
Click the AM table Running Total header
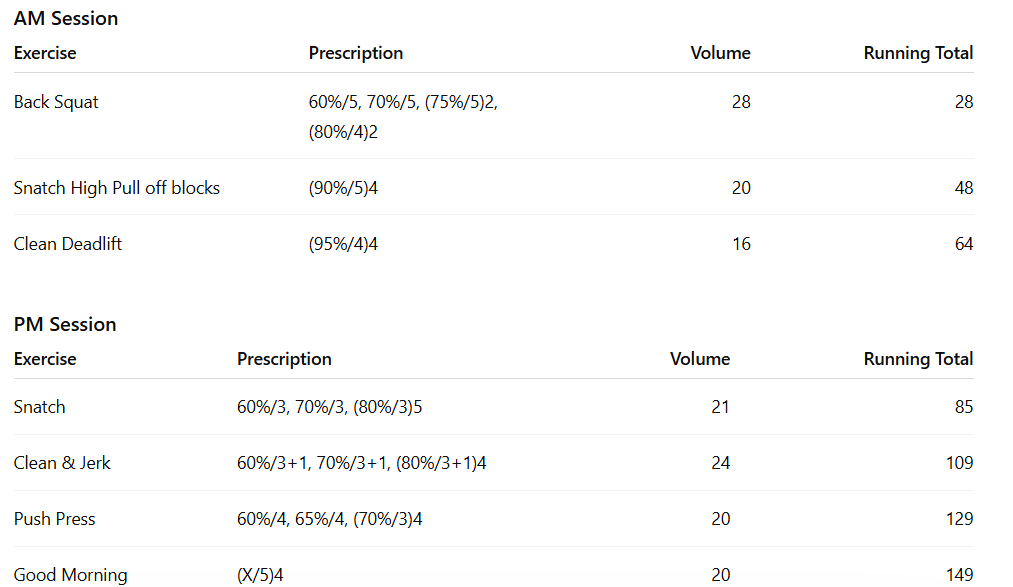918,53
